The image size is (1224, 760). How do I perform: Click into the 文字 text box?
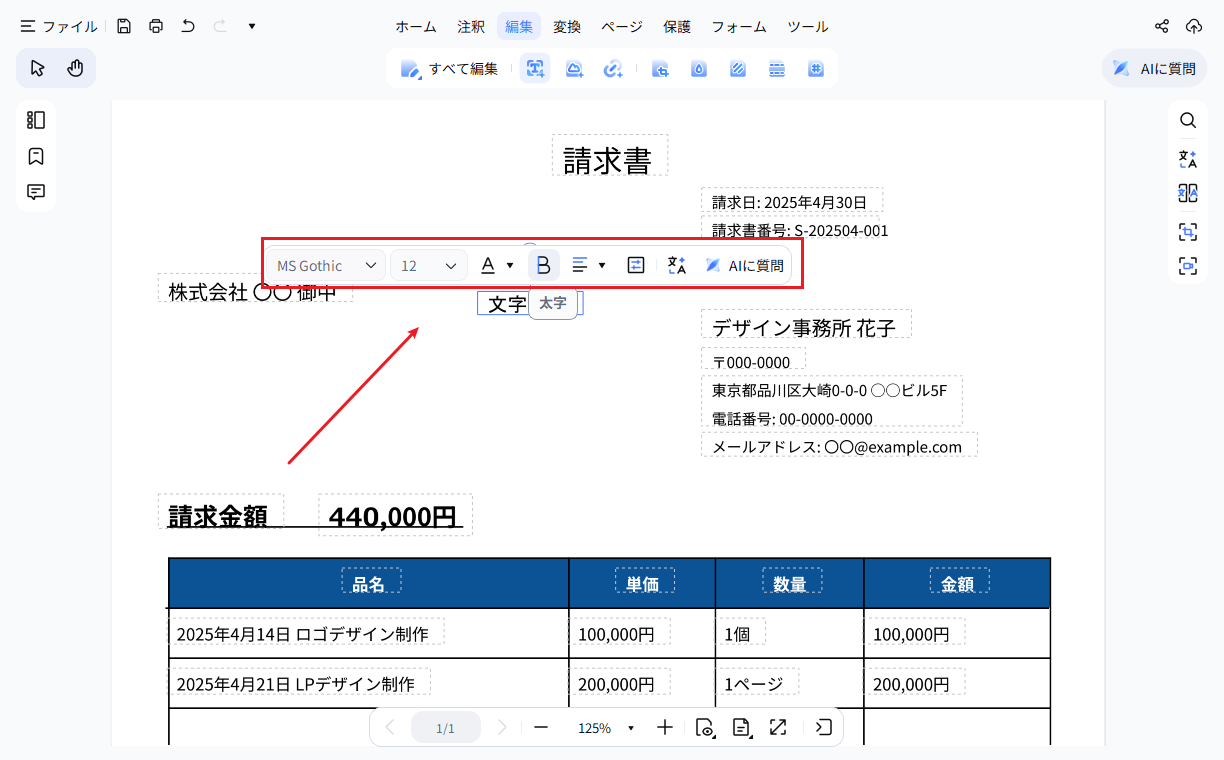[530, 303]
